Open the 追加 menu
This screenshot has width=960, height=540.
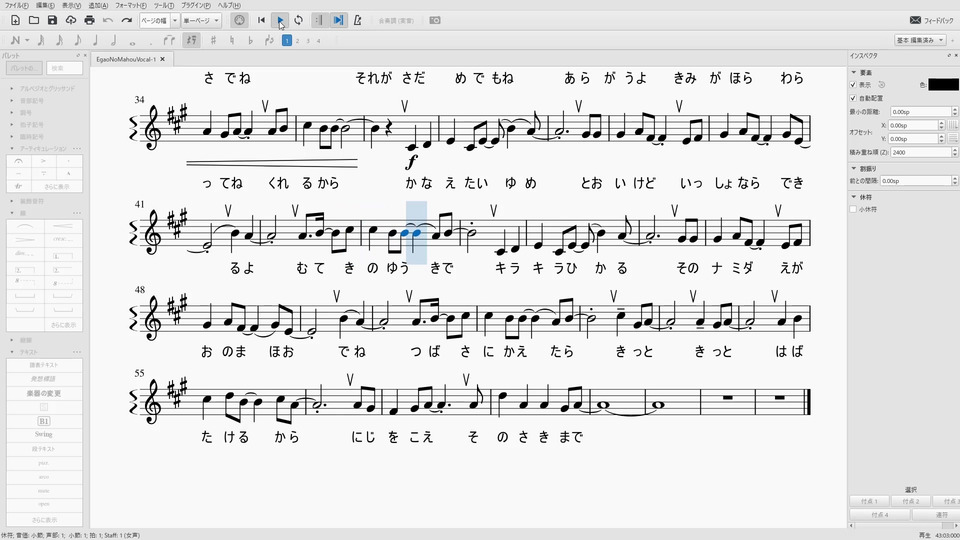click(98, 6)
